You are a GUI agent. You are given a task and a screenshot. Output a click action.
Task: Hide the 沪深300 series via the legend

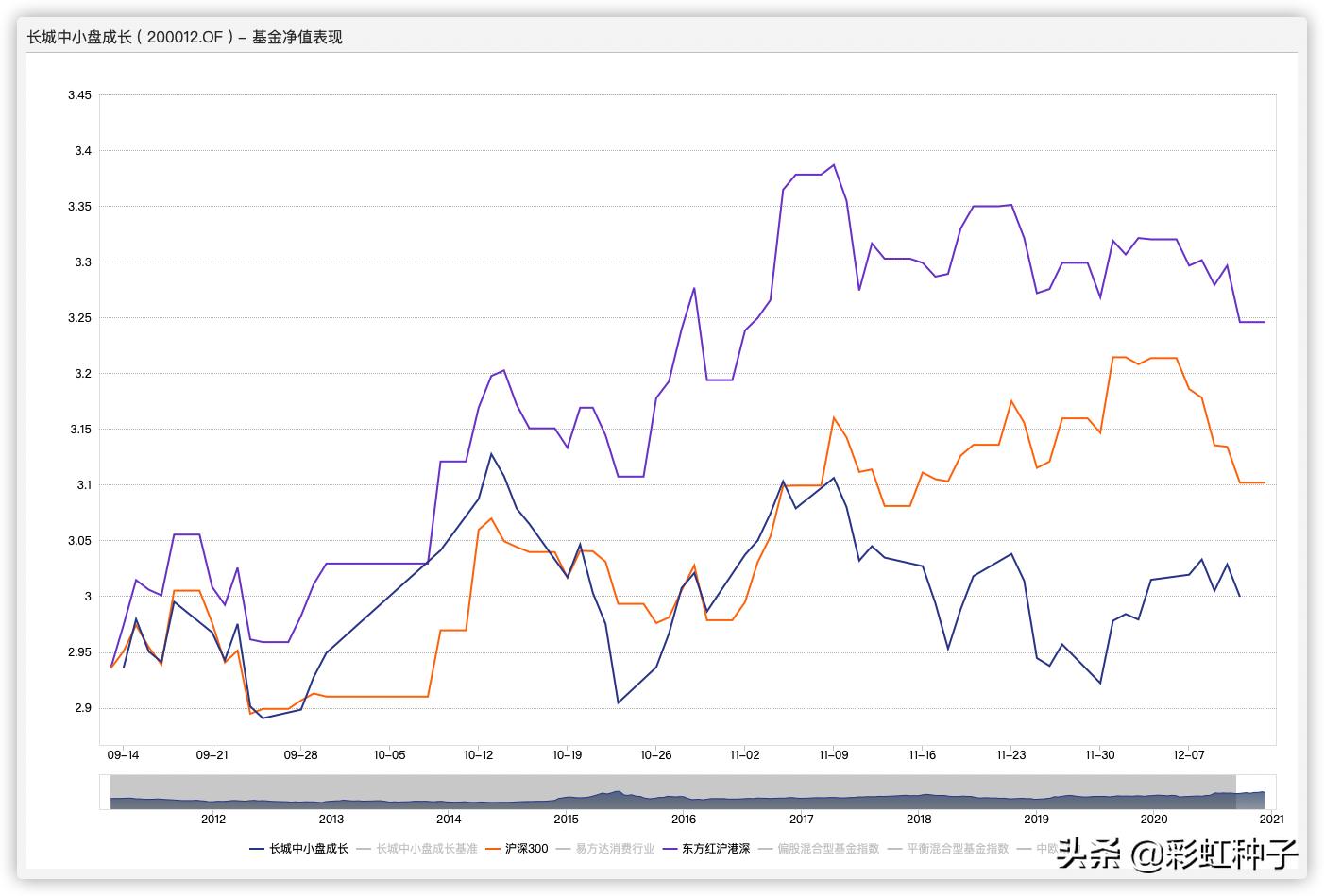click(x=517, y=849)
